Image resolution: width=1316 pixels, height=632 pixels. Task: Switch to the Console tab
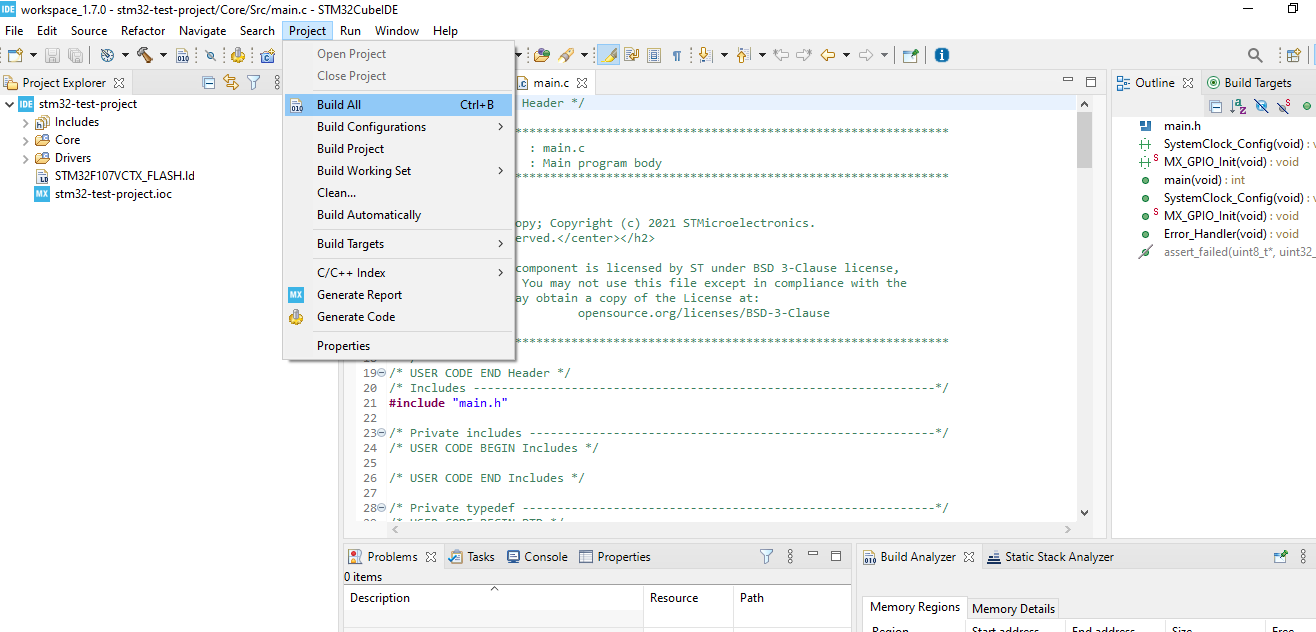(x=545, y=557)
